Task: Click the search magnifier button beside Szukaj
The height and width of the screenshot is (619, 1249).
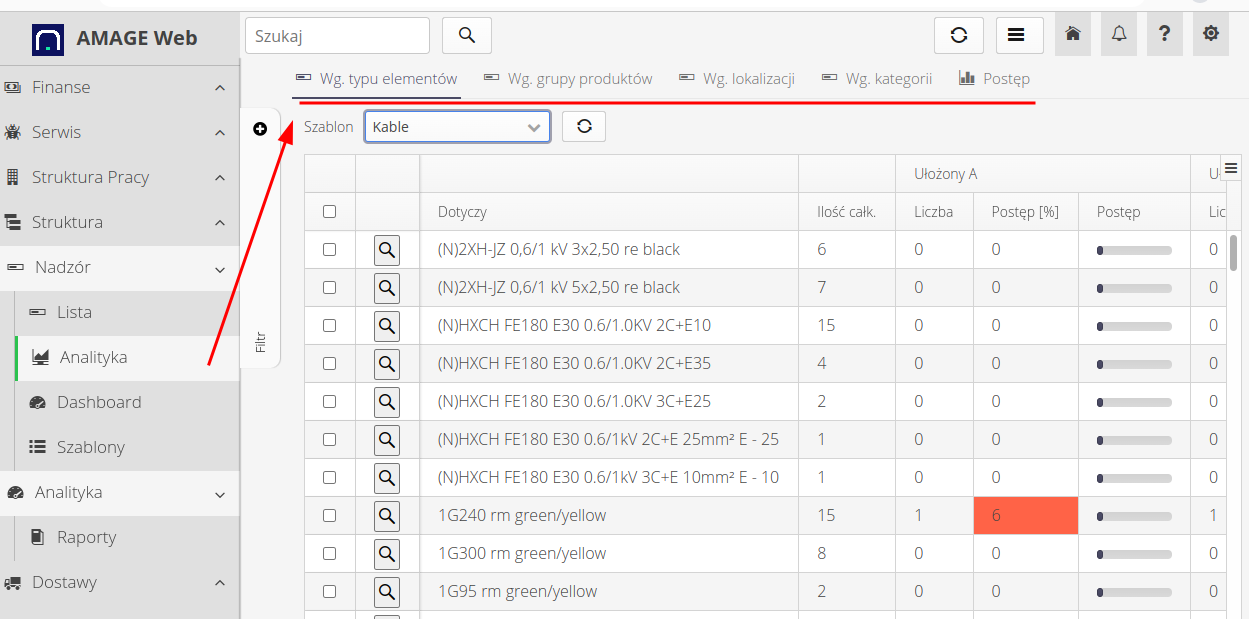Action: tap(466, 35)
